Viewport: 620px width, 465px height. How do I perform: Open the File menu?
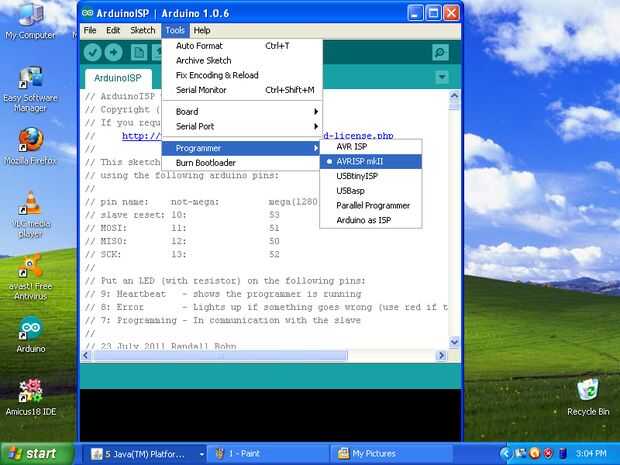90,30
